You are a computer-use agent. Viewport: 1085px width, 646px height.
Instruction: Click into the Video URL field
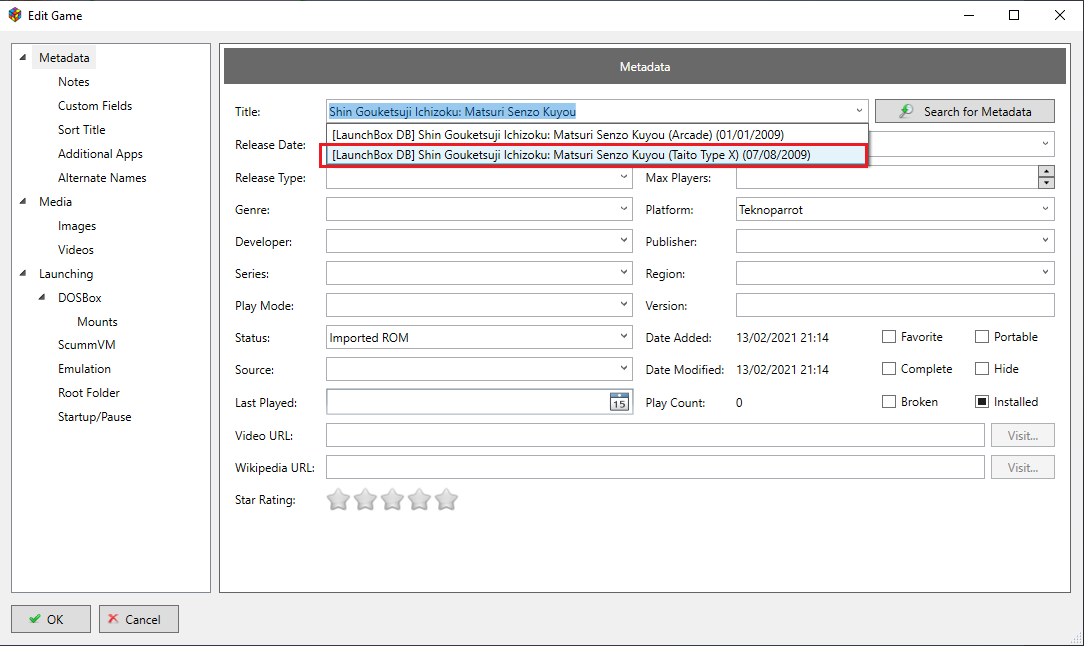pos(655,435)
